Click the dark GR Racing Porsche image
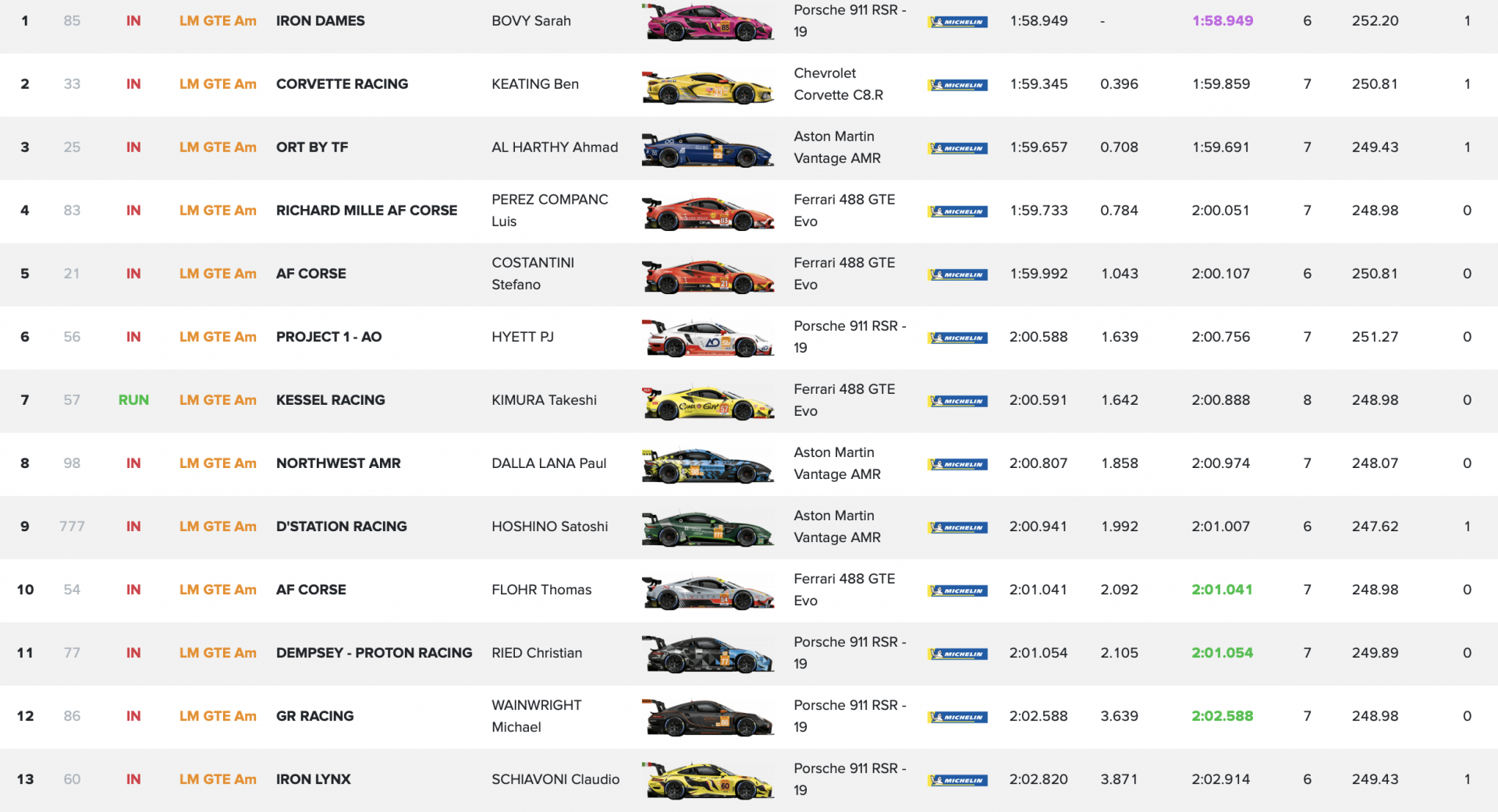The image size is (1498, 812). tap(708, 718)
